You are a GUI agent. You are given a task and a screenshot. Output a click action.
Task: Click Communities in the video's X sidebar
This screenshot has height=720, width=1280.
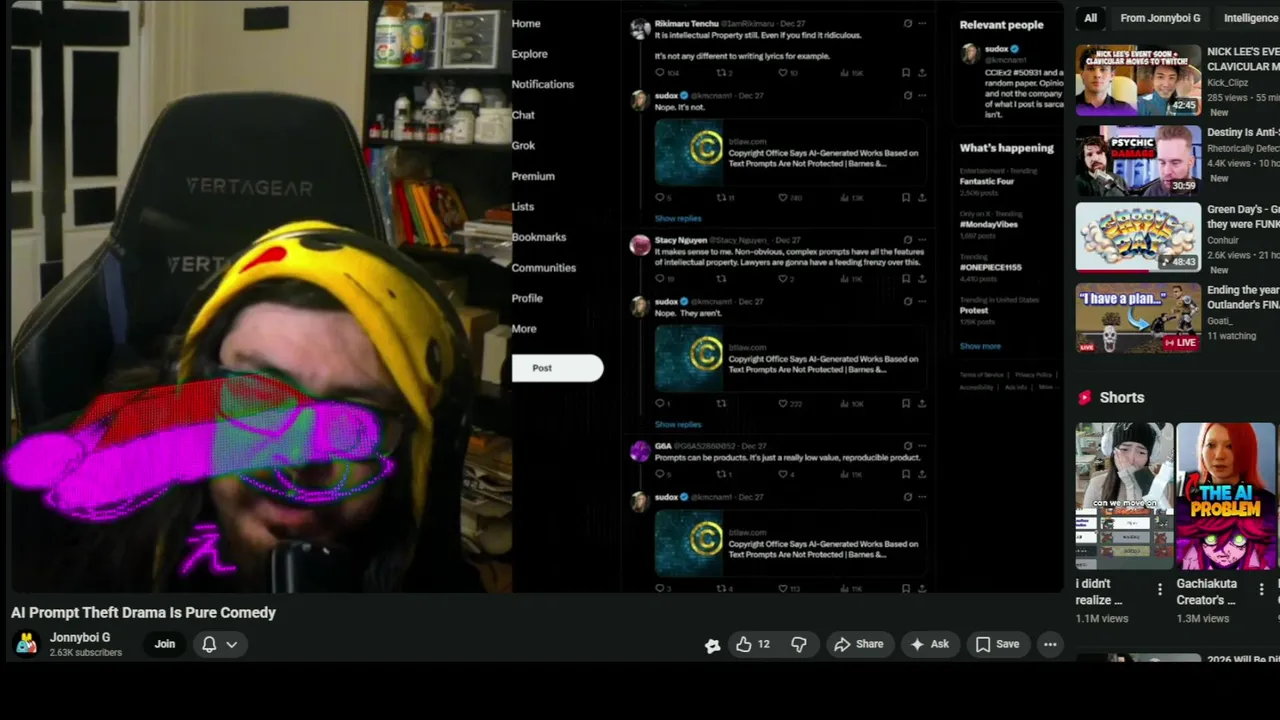pyautogui.click(x=544, y=268)
